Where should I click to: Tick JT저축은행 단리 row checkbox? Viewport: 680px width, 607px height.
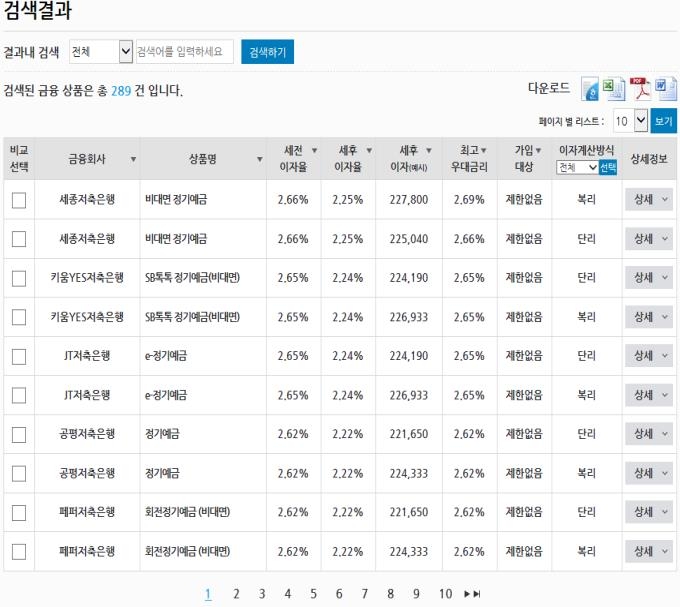point(19,356)
